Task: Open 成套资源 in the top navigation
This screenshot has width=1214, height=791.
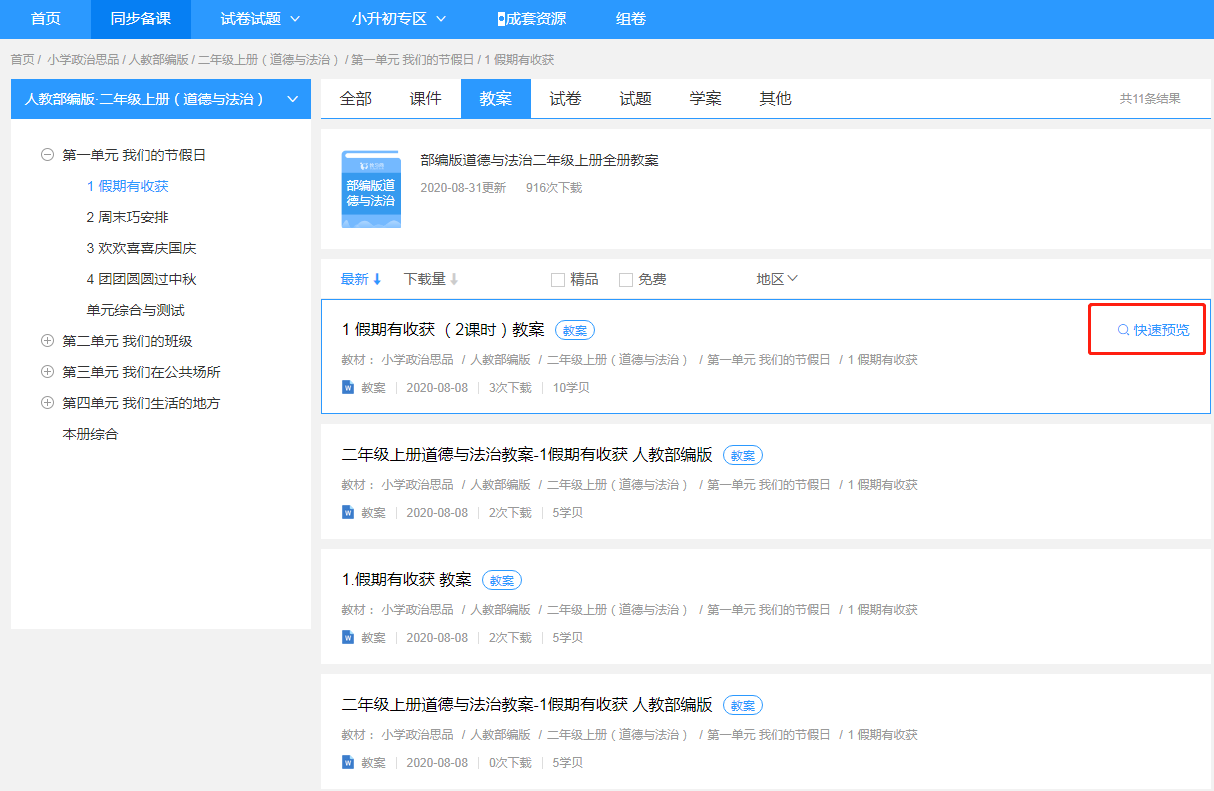Action: [531, 19]
